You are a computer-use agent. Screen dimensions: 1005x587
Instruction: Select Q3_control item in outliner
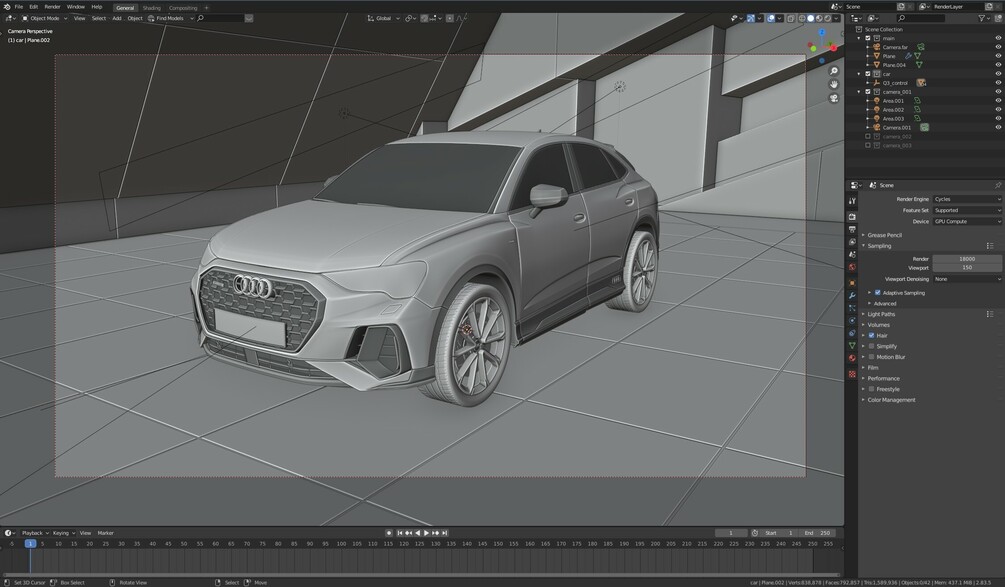click(895, 83)
